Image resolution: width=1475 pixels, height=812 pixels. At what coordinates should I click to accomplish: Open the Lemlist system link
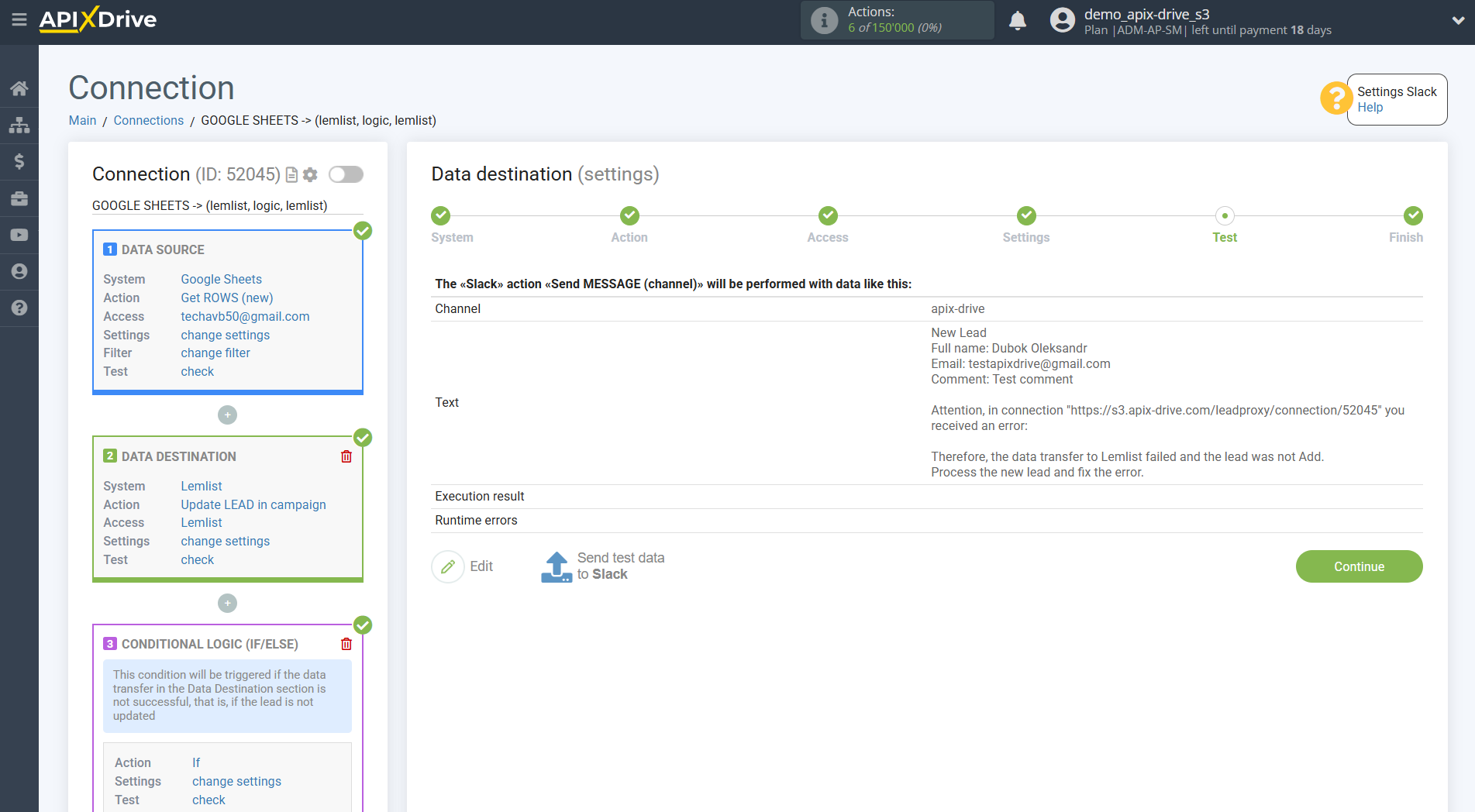coord(202,486)
